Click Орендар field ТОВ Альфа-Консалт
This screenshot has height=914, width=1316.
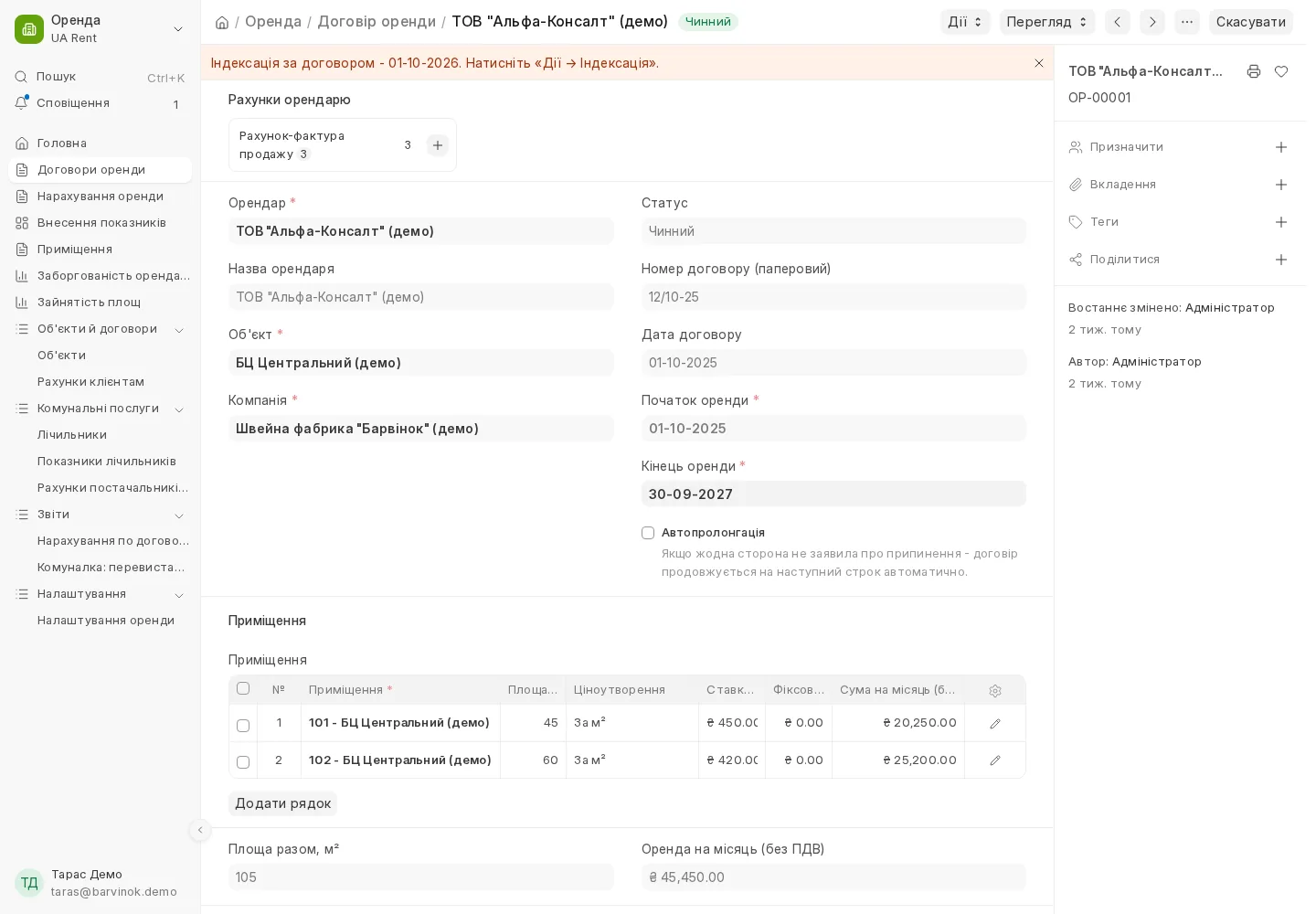pos(420,231)
